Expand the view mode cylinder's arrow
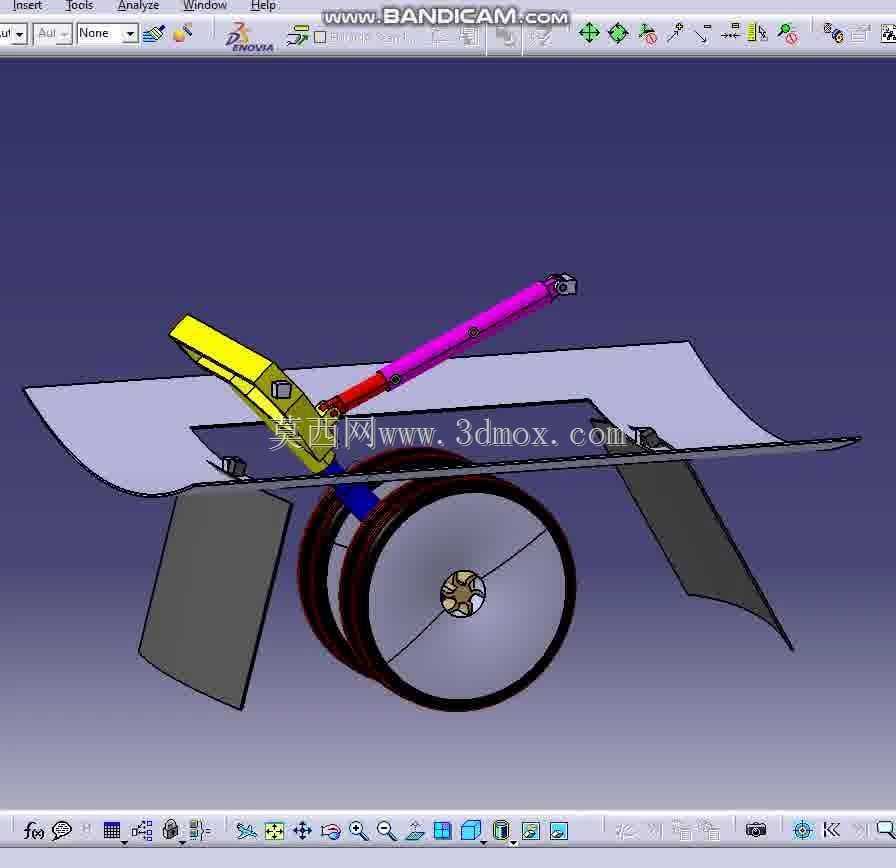The image size is (896, 868). coord(514,843)
